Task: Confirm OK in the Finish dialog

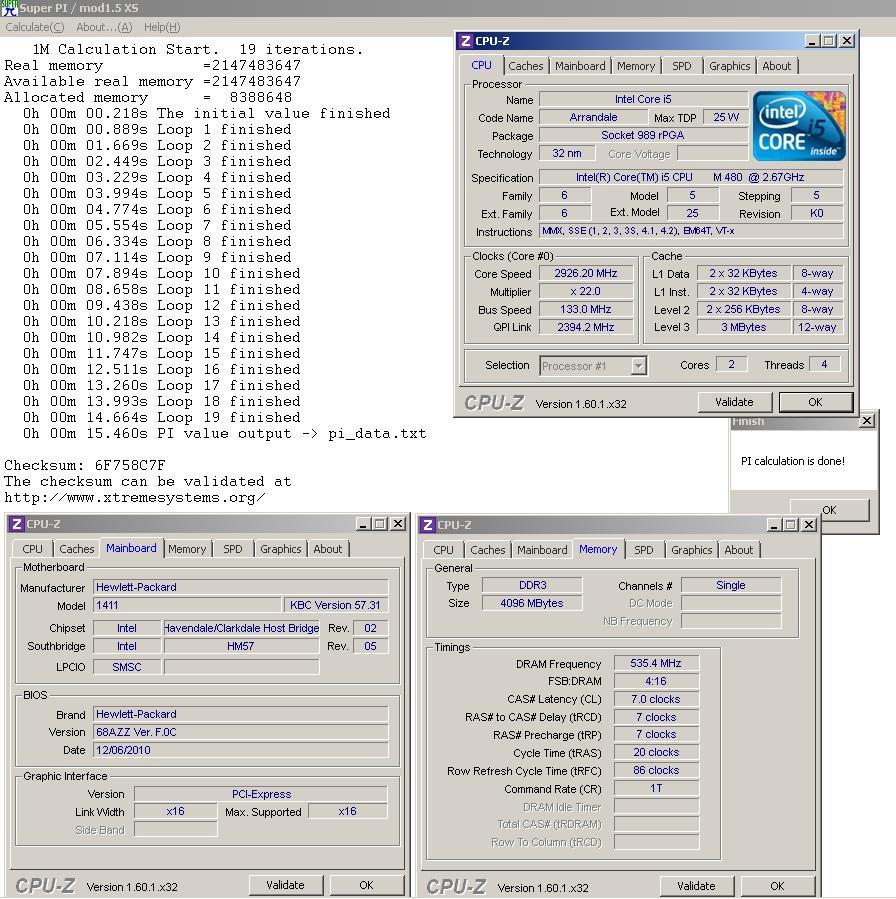Action: pos(830,510)
